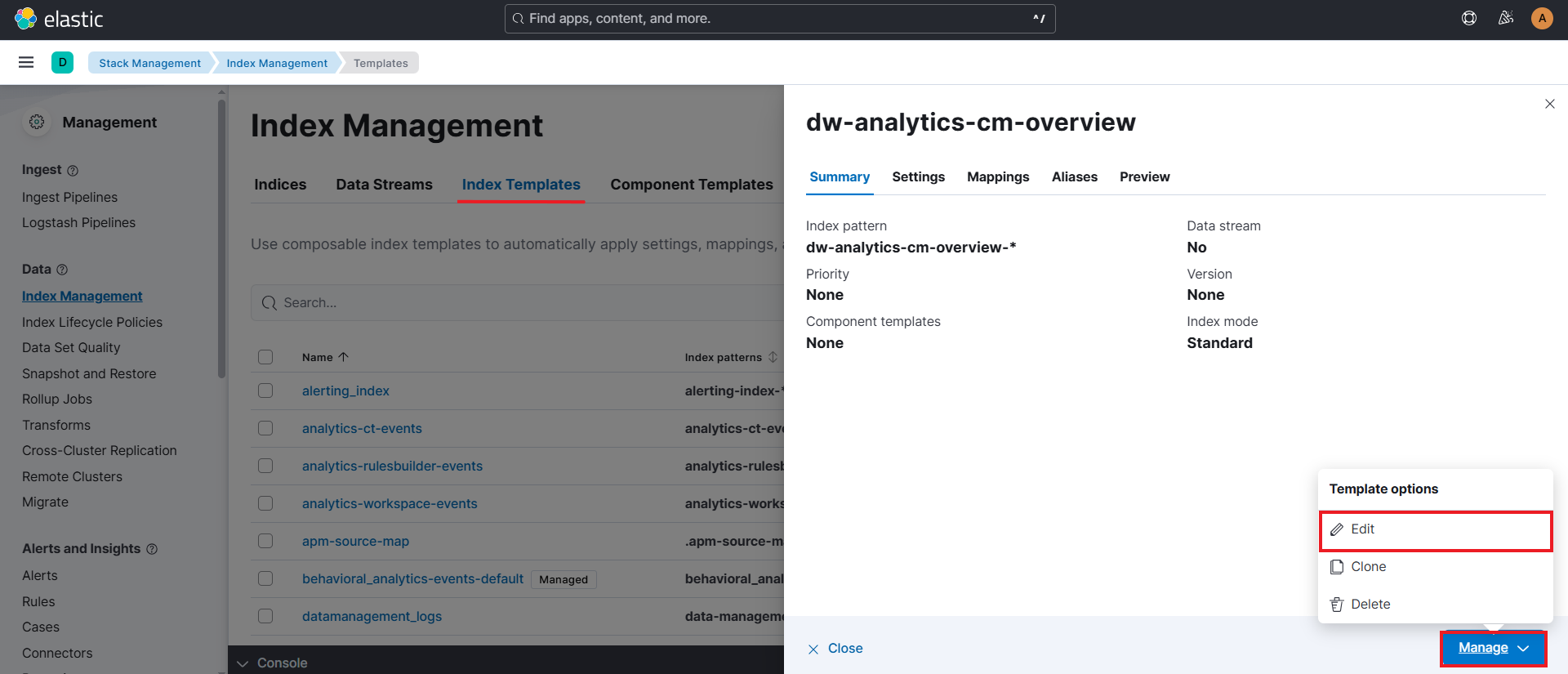Open the Manage dropdown button
This screenshot has width=1568, height=674.
coord(1494,649)
